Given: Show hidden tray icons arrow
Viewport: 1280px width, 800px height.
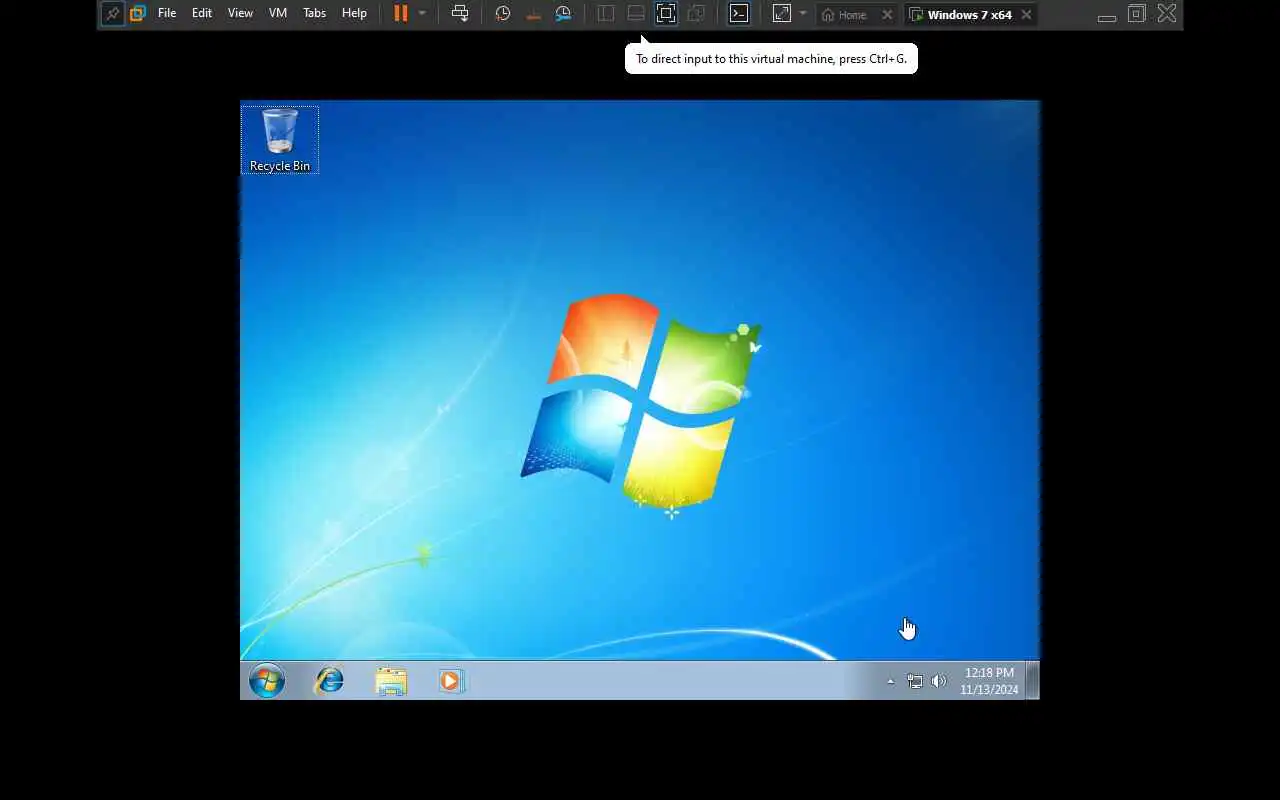Looking at the screenshot, I should [x=890, y=682].
